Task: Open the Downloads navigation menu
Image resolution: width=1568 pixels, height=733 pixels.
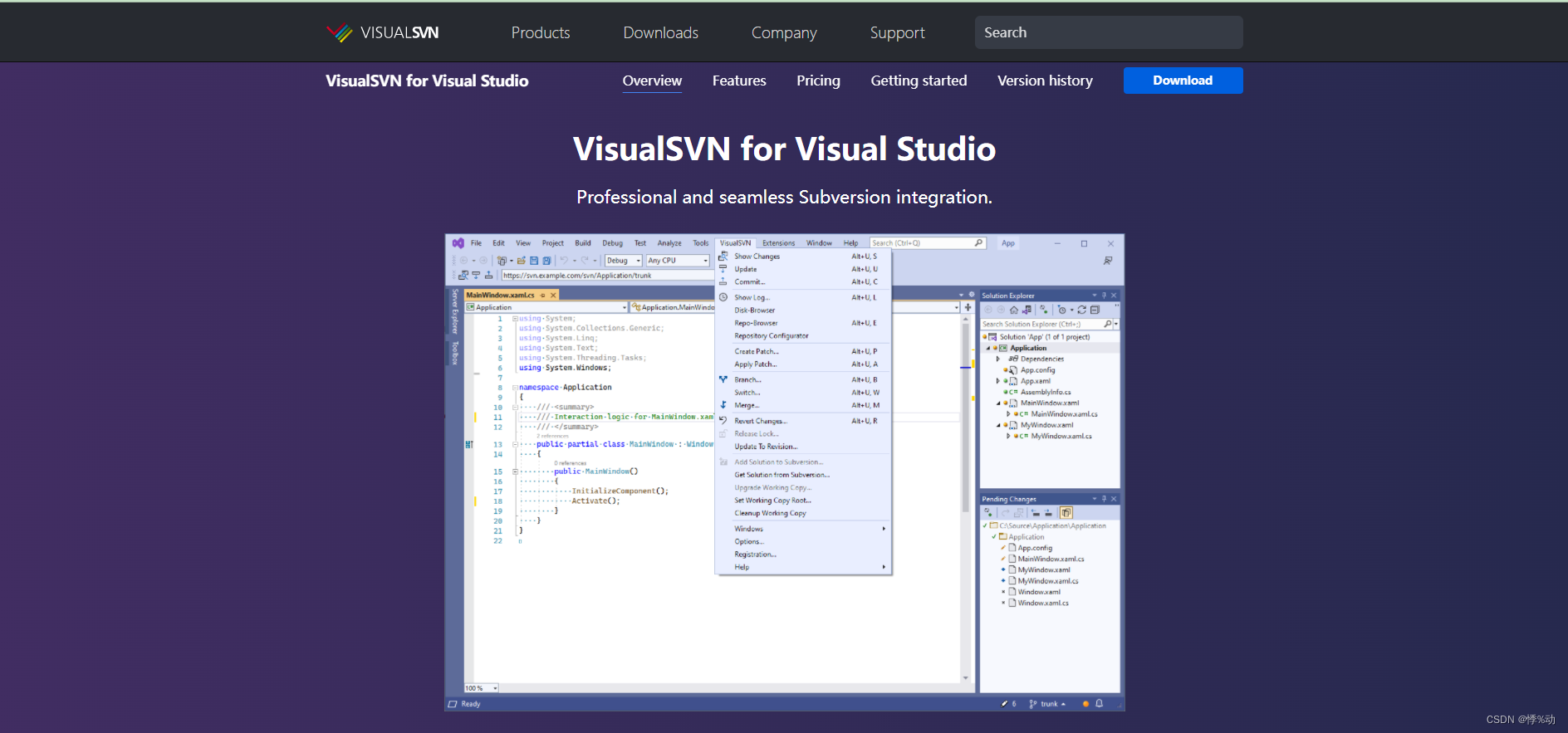Action: [x=661, y=32]
